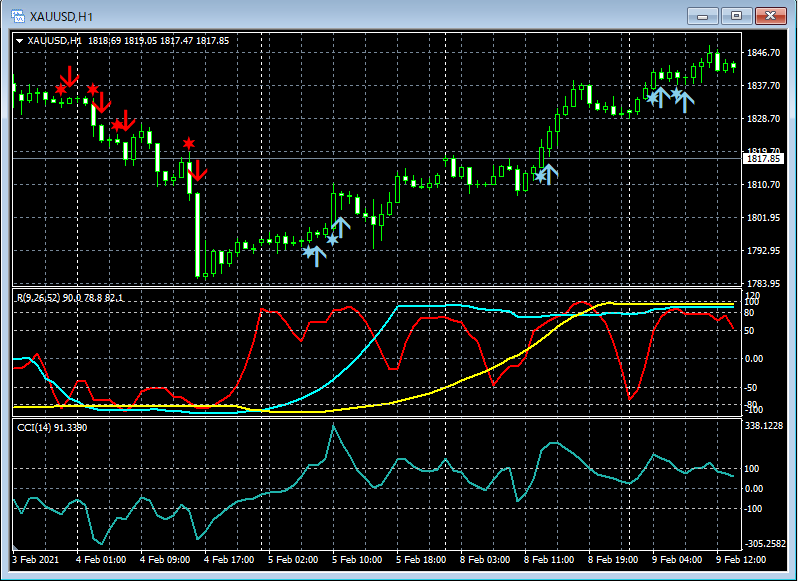This screenshot has width=799, height=581.
Task: Select the CCI(14) 91.3390 indicator label
Action: click(x=52, y=428)
